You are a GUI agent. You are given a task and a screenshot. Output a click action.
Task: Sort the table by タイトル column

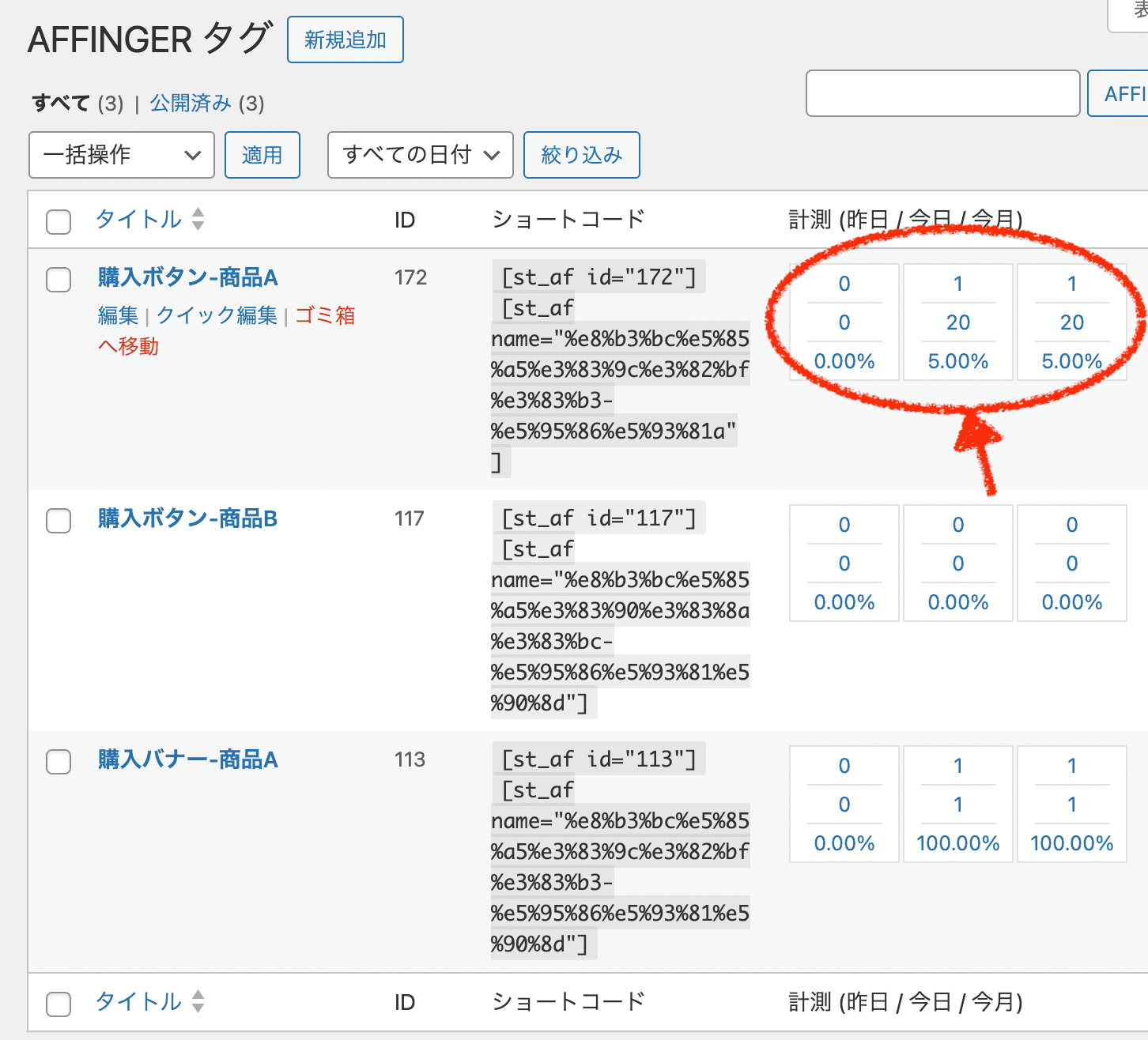coord(137,220)
